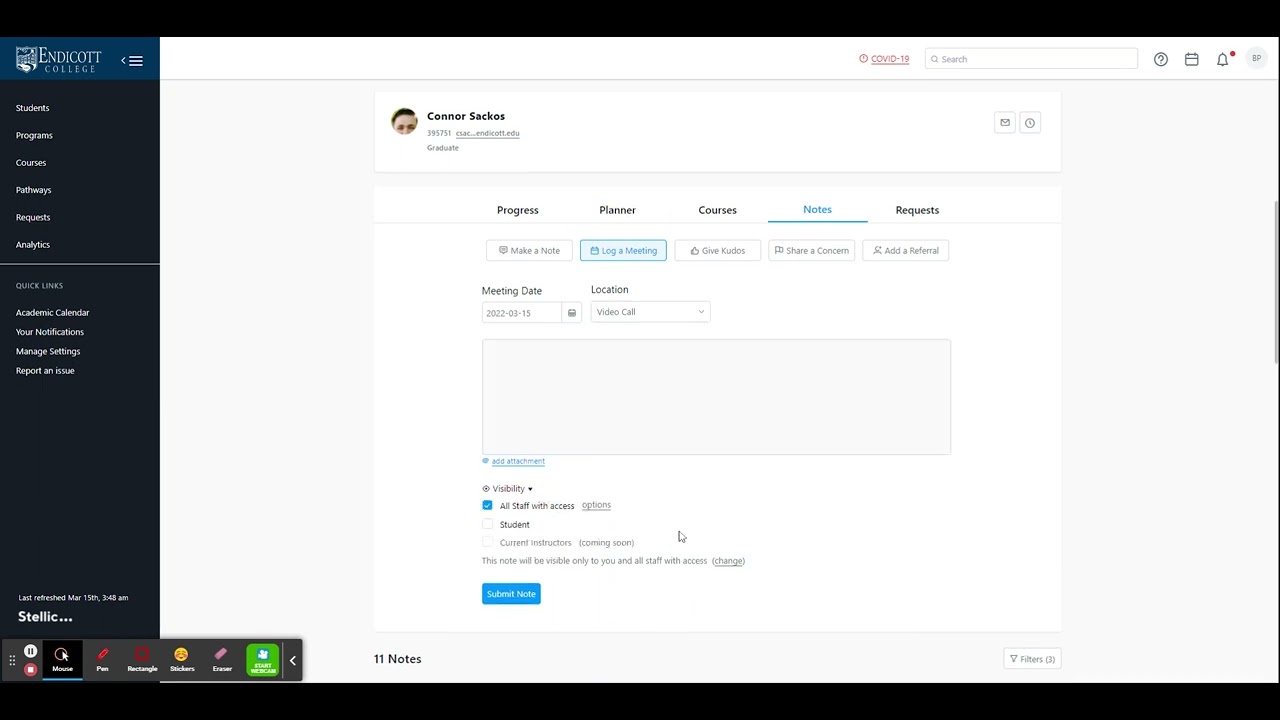Screen dimensions: 1280x720
Task: Select the Eraser tool
Action: pyautogui.click(x=222, y=660)
